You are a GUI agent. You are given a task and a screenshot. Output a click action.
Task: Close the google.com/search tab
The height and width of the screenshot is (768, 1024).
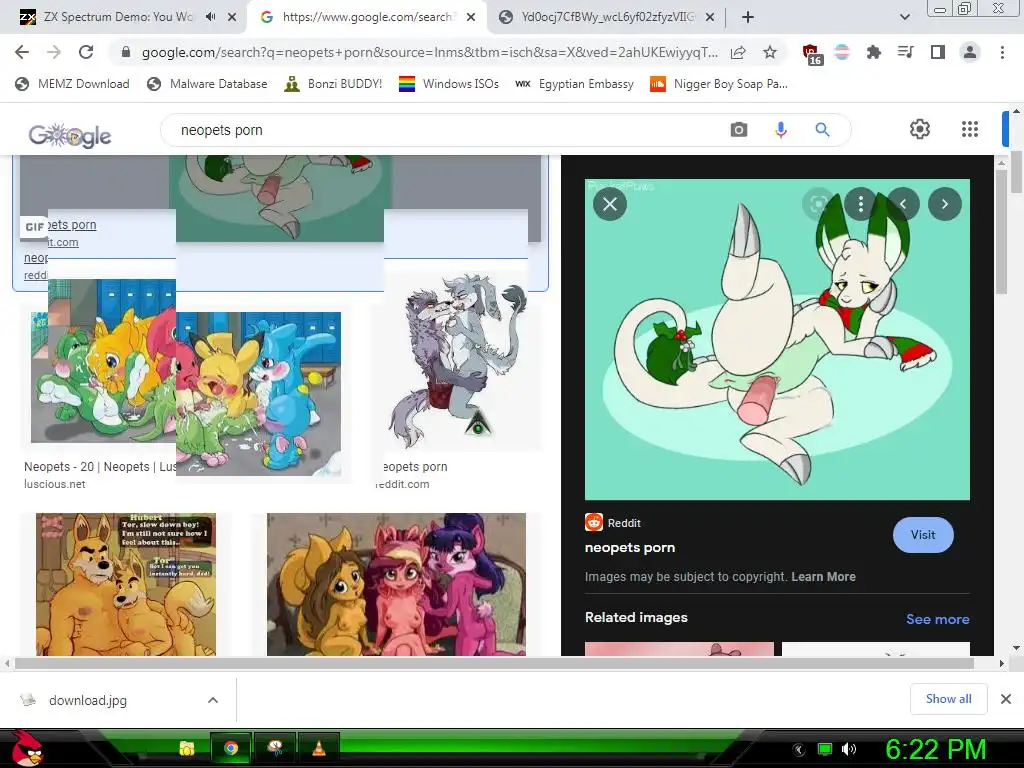471,17
